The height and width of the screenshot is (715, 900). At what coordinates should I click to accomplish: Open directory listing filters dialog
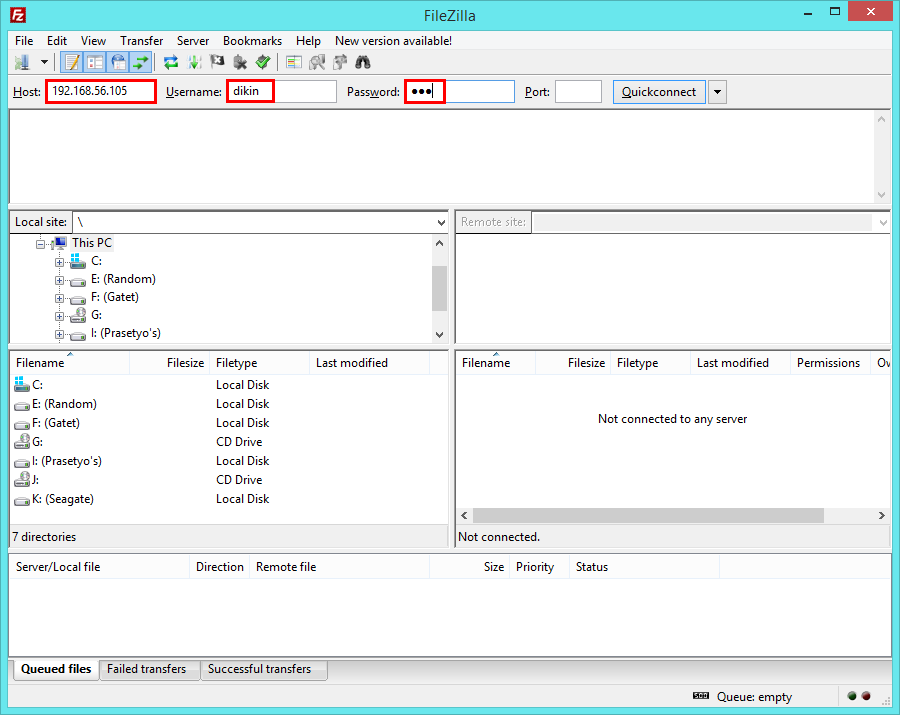pyautogui.click(x=294, y=62)
